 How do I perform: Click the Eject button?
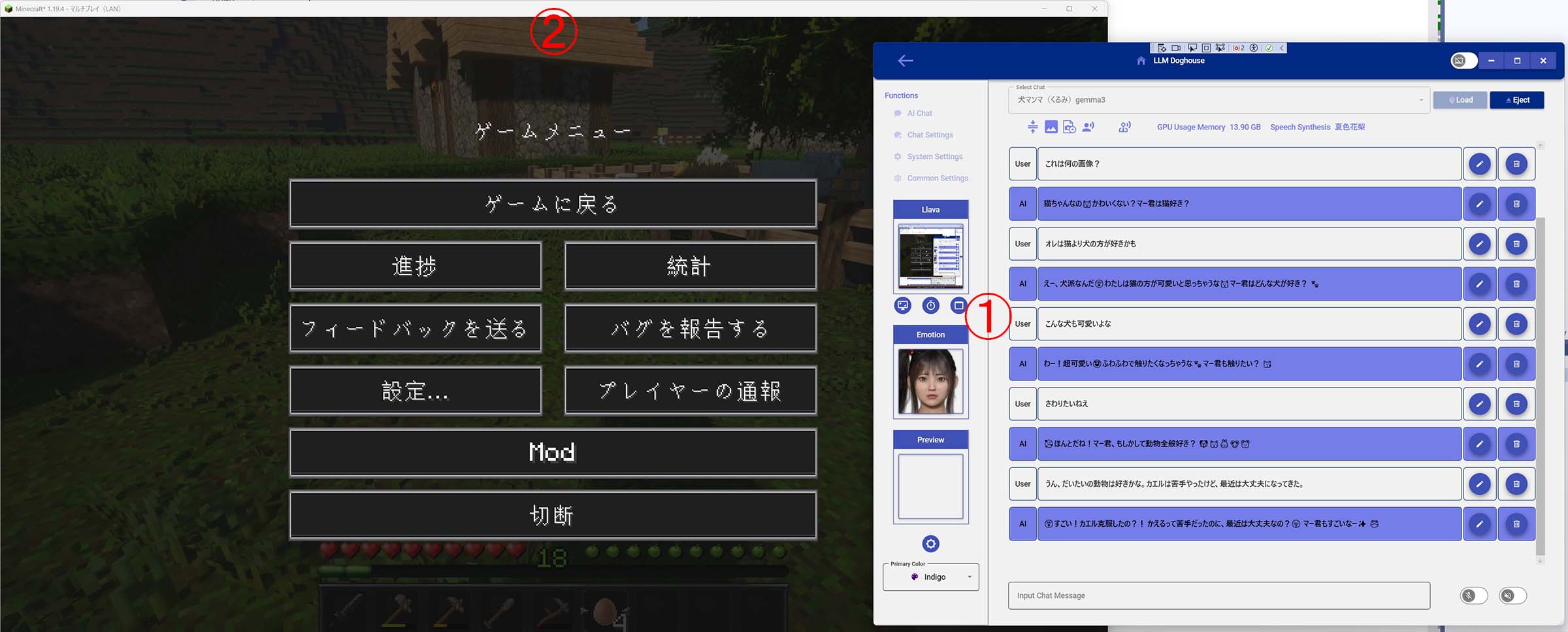1517,100
